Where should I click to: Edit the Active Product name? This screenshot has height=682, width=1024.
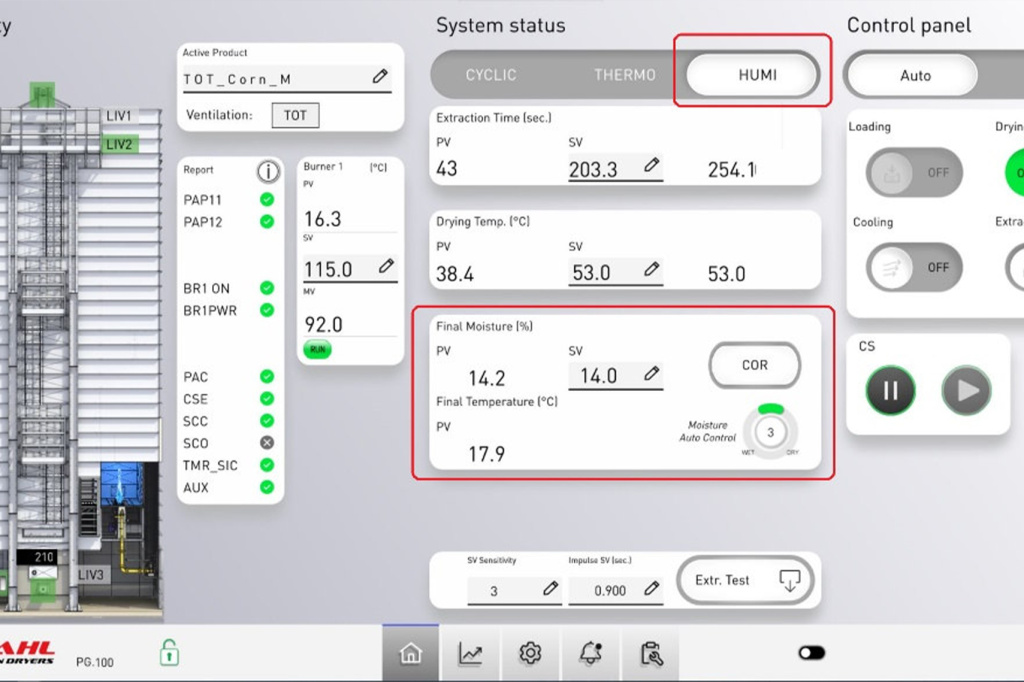[380, 77]
